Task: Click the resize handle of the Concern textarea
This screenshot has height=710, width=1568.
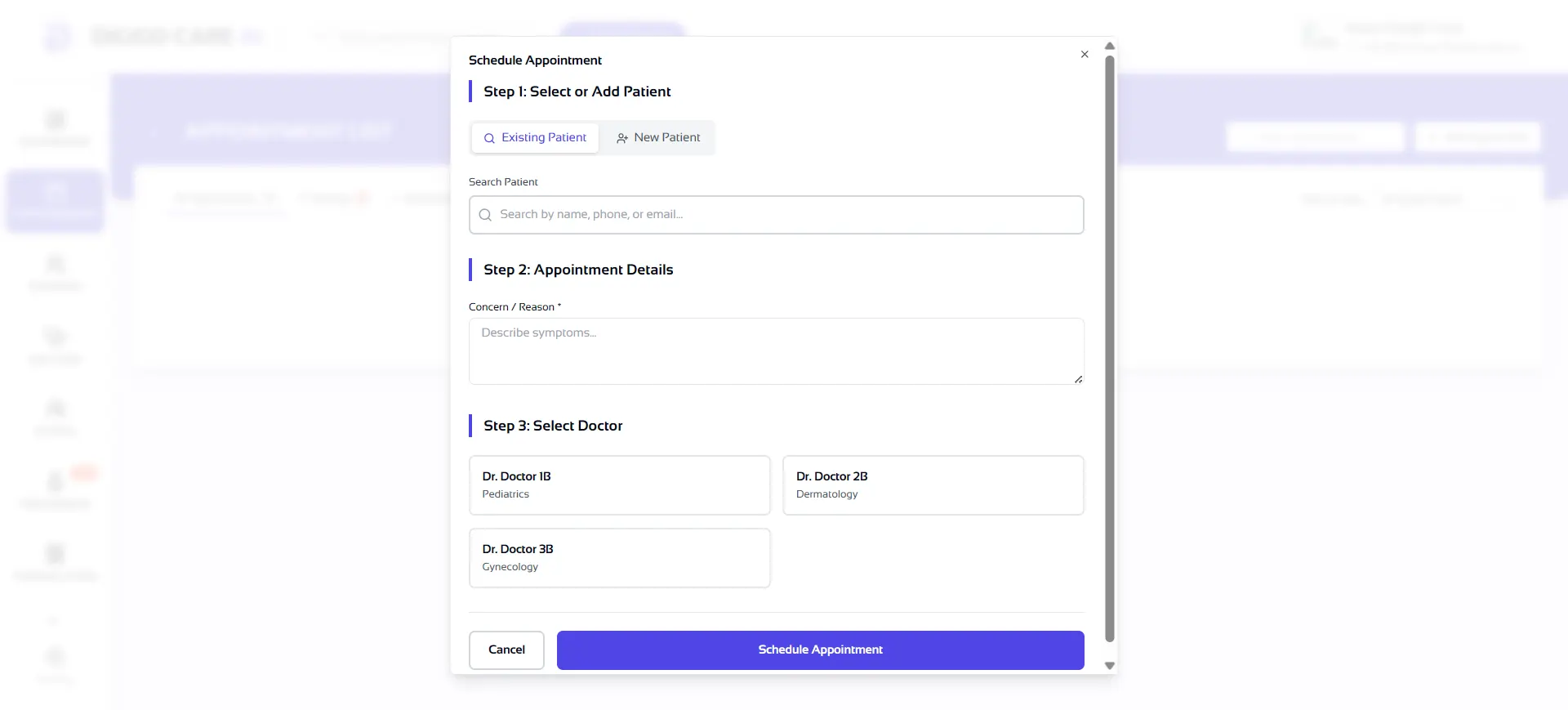Action: (1078, 379)
